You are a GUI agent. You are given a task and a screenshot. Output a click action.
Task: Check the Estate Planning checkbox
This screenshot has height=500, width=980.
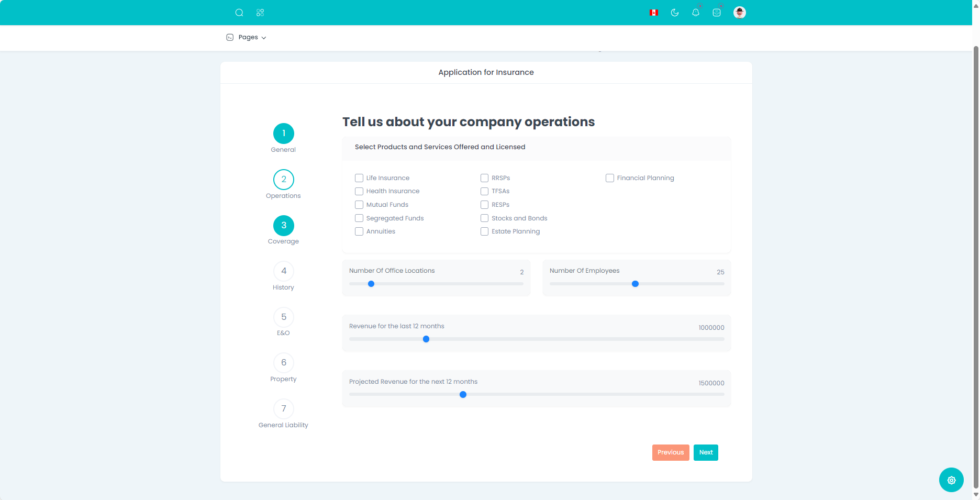pyautogui.click(x=484, y=231)
